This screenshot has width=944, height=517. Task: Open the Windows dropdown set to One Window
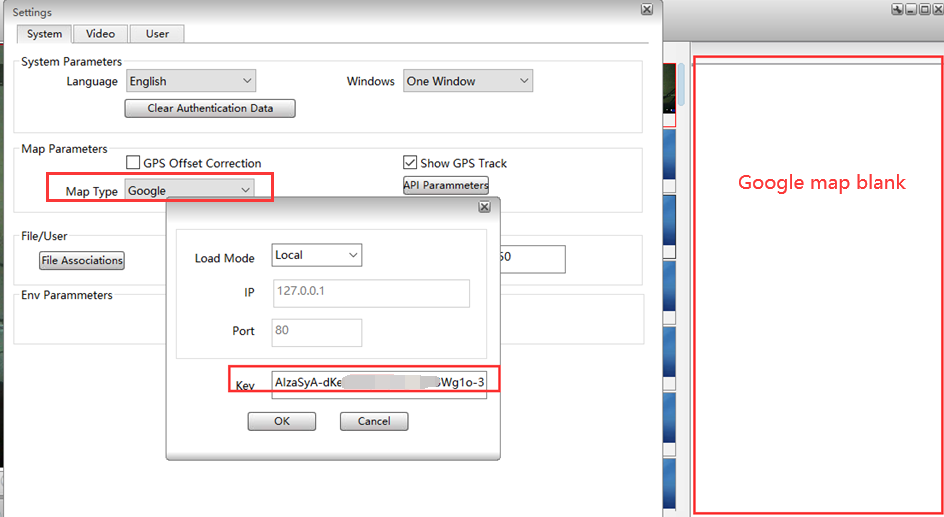[468, 81]
